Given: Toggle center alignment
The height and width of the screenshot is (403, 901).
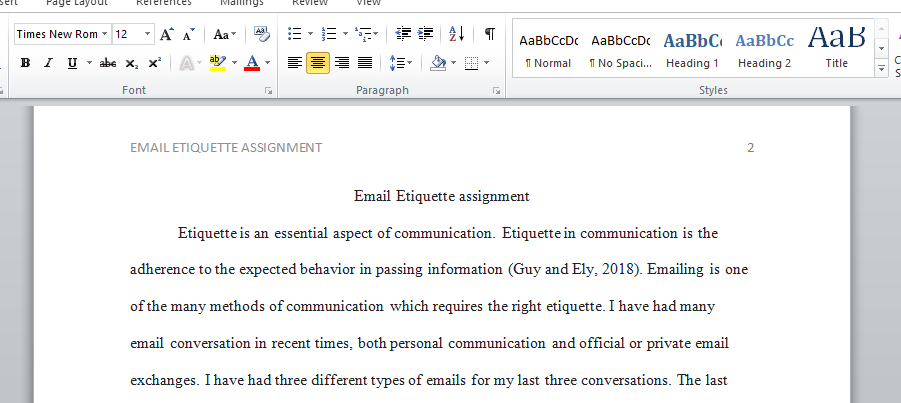Looking at the screenshot, I should 318,63.
